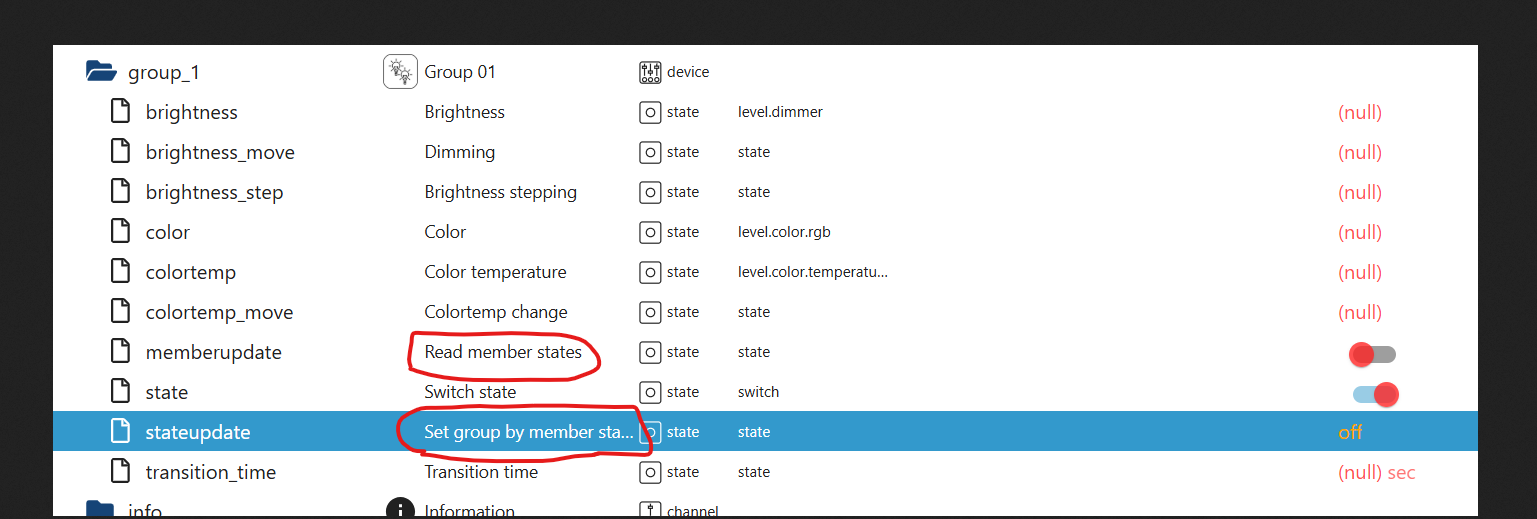The height and width of the screenshot is (519, 1537).
Task: Click the channel type icon in info row
Action: [650, 511]
